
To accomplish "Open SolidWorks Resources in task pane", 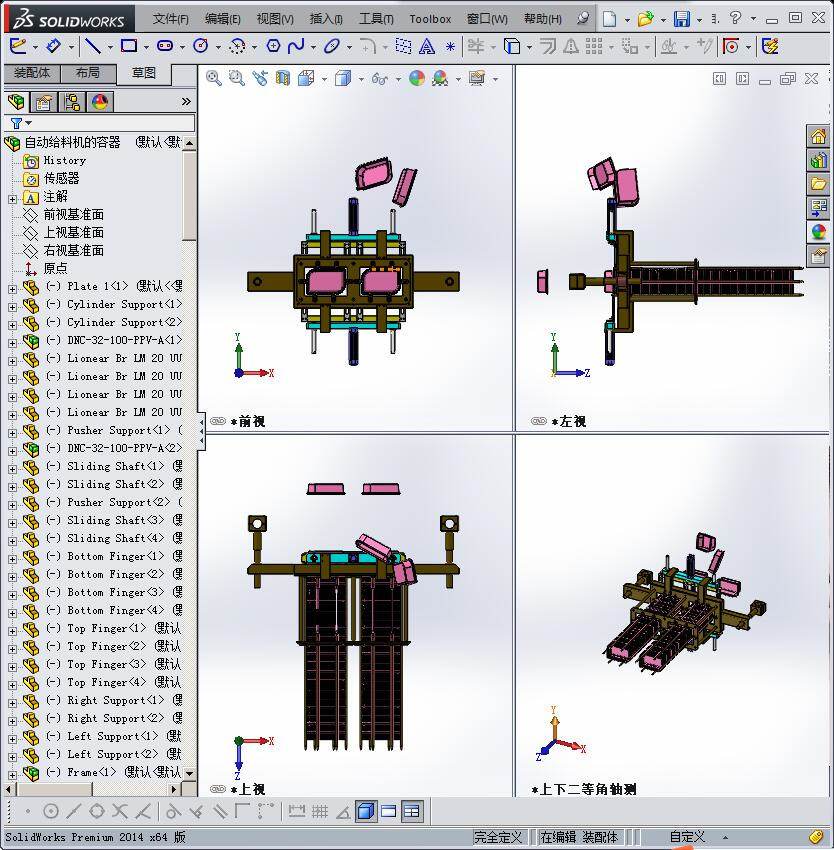I will tap(818, 136).
